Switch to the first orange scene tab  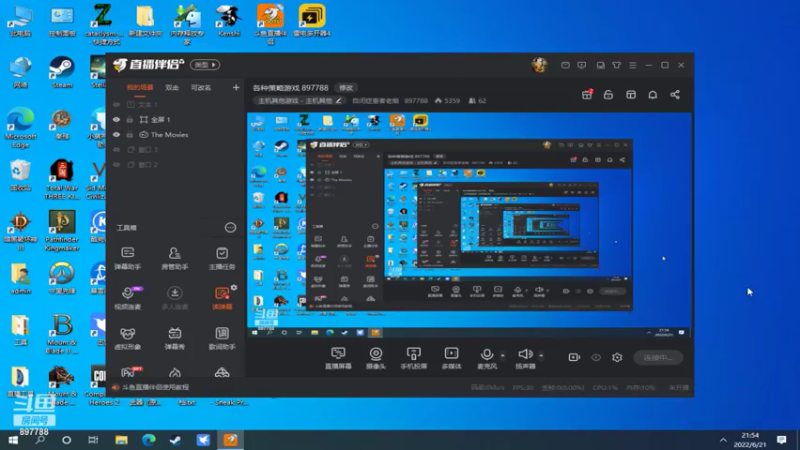point(139,88)
